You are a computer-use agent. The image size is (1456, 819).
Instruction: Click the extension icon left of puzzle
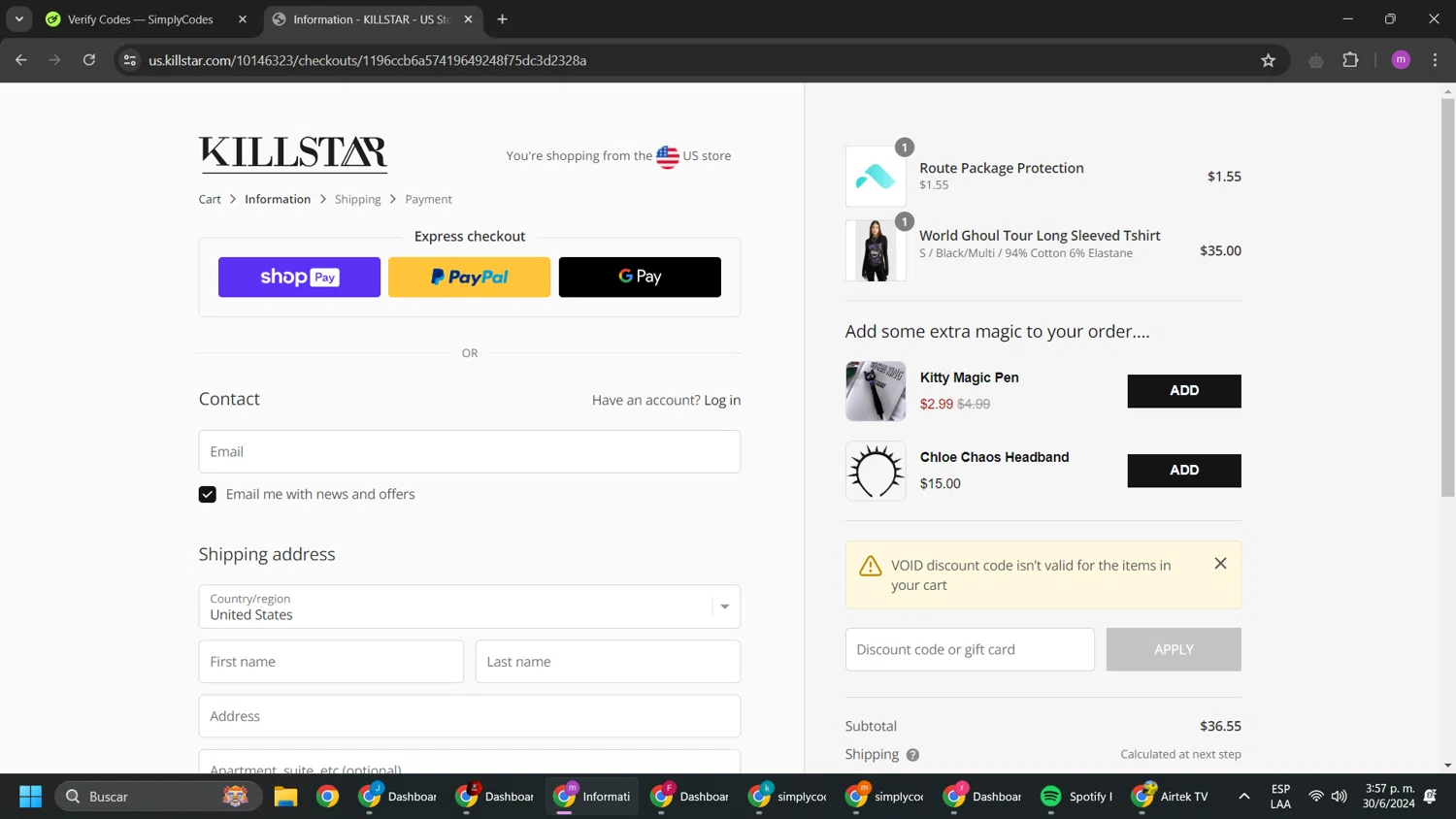pos(1316,60)
